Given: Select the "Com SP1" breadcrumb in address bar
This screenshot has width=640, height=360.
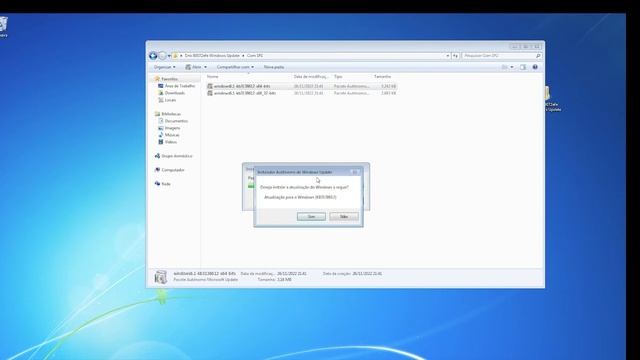Looking at the screenshot, I should tap(255, 56).
